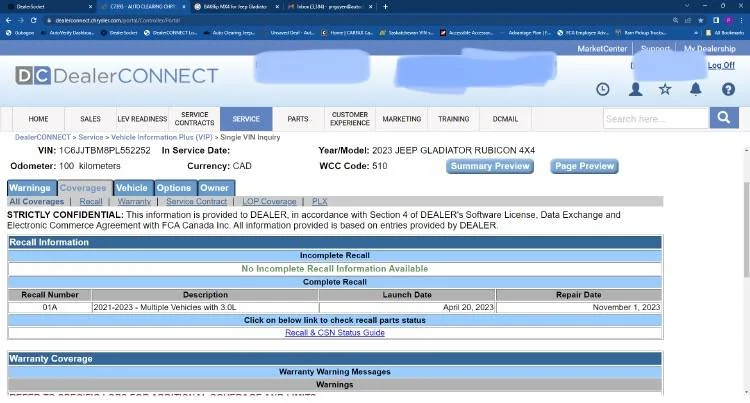The image size is (750, 403).
Task: Open the DCMAIL menu
Action: point(505,119)
